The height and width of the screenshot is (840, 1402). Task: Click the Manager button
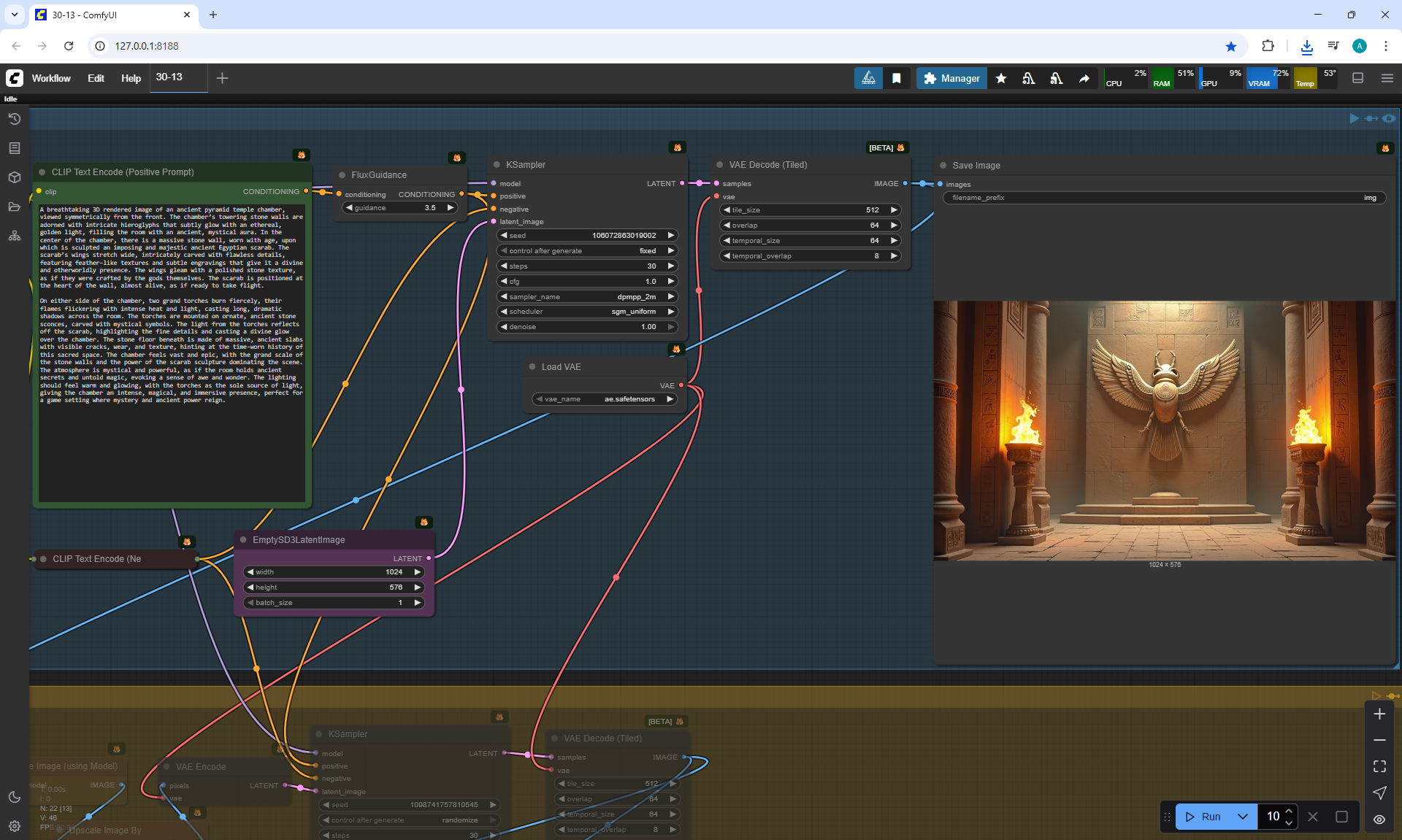tap(951, 78)
